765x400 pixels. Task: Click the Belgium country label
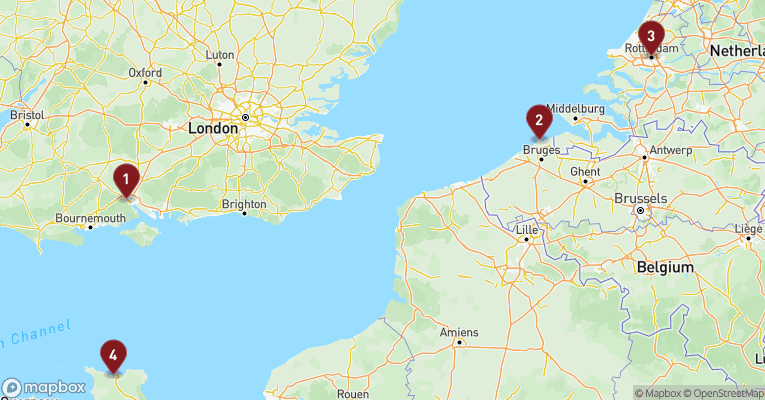(x=665, y=267)
